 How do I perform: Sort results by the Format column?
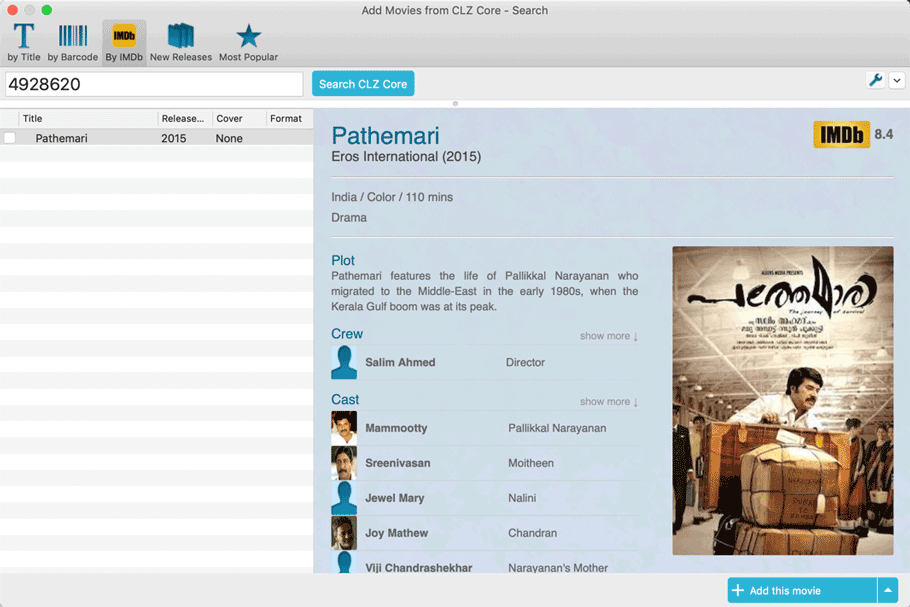[x=290, y=118]
